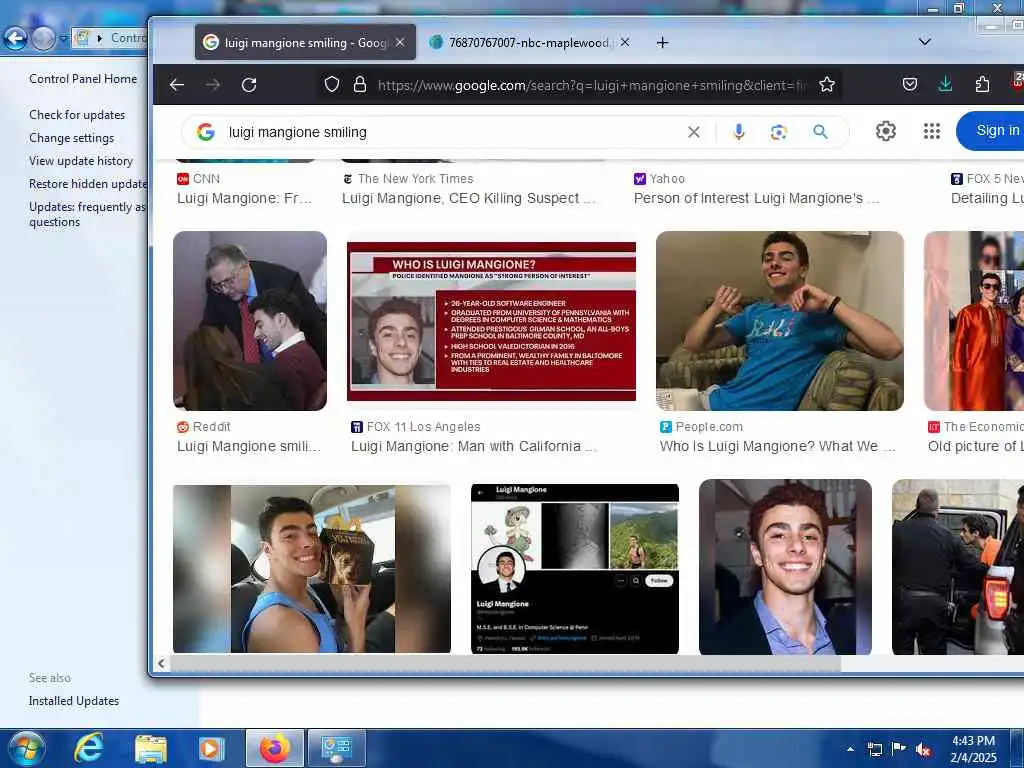1024x768 pixels.
Task: Click Control Panel taskbar icon
Action: (336, 748)
